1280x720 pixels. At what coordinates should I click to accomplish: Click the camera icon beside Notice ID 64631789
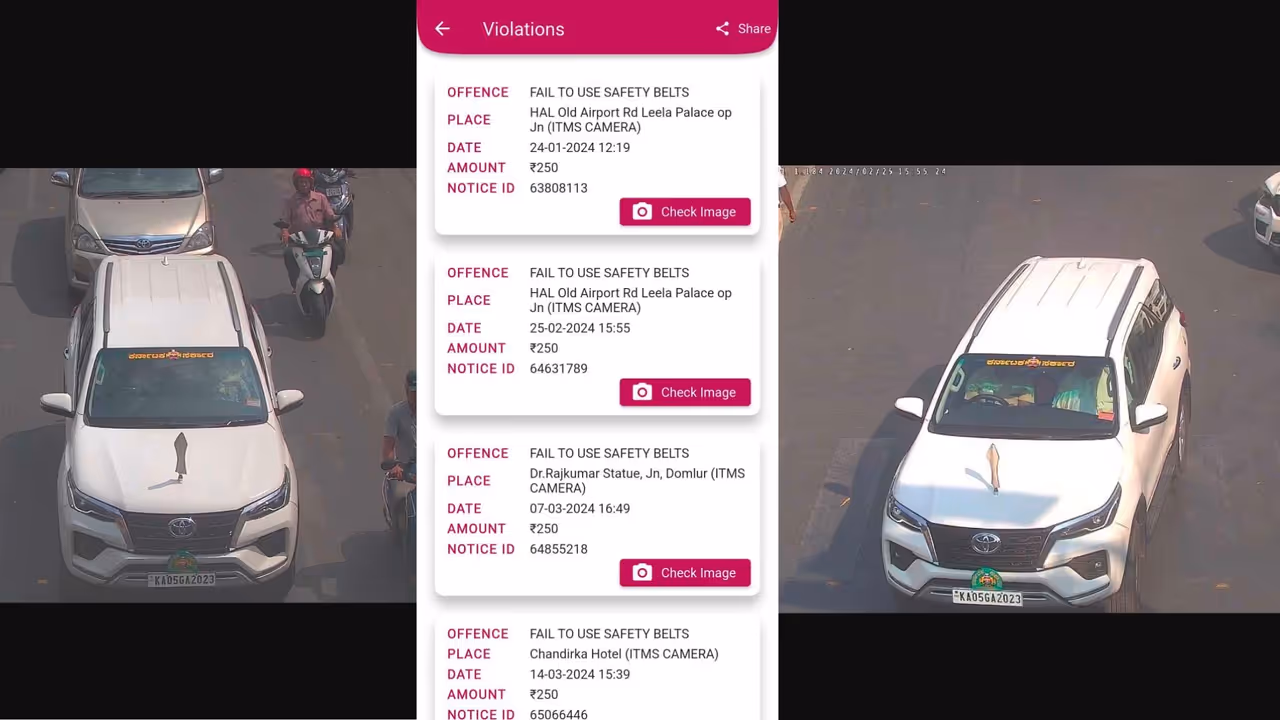pos(642,392)
